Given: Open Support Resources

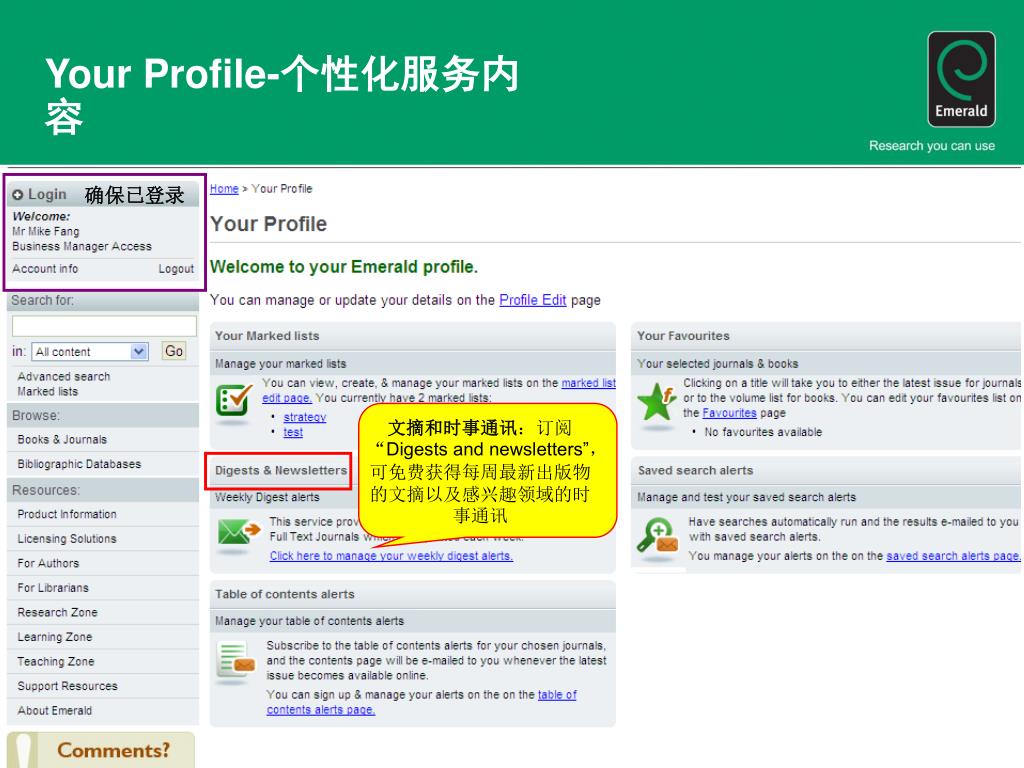Looking at the screenshot, I should pos(67,686).
